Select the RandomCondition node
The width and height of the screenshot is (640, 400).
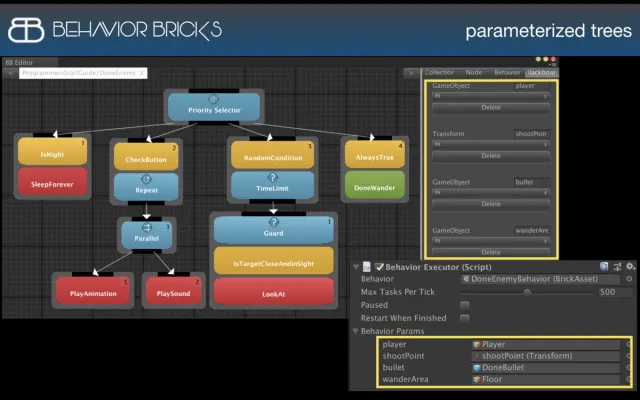pyautogui.click(x=273, y=155)
